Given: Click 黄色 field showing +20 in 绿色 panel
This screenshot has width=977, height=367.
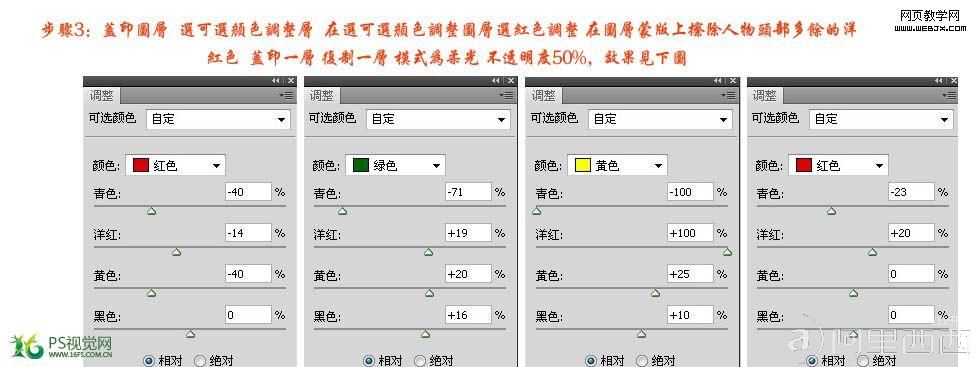Looking at the screenshot, I should click(x=469, y=274).
